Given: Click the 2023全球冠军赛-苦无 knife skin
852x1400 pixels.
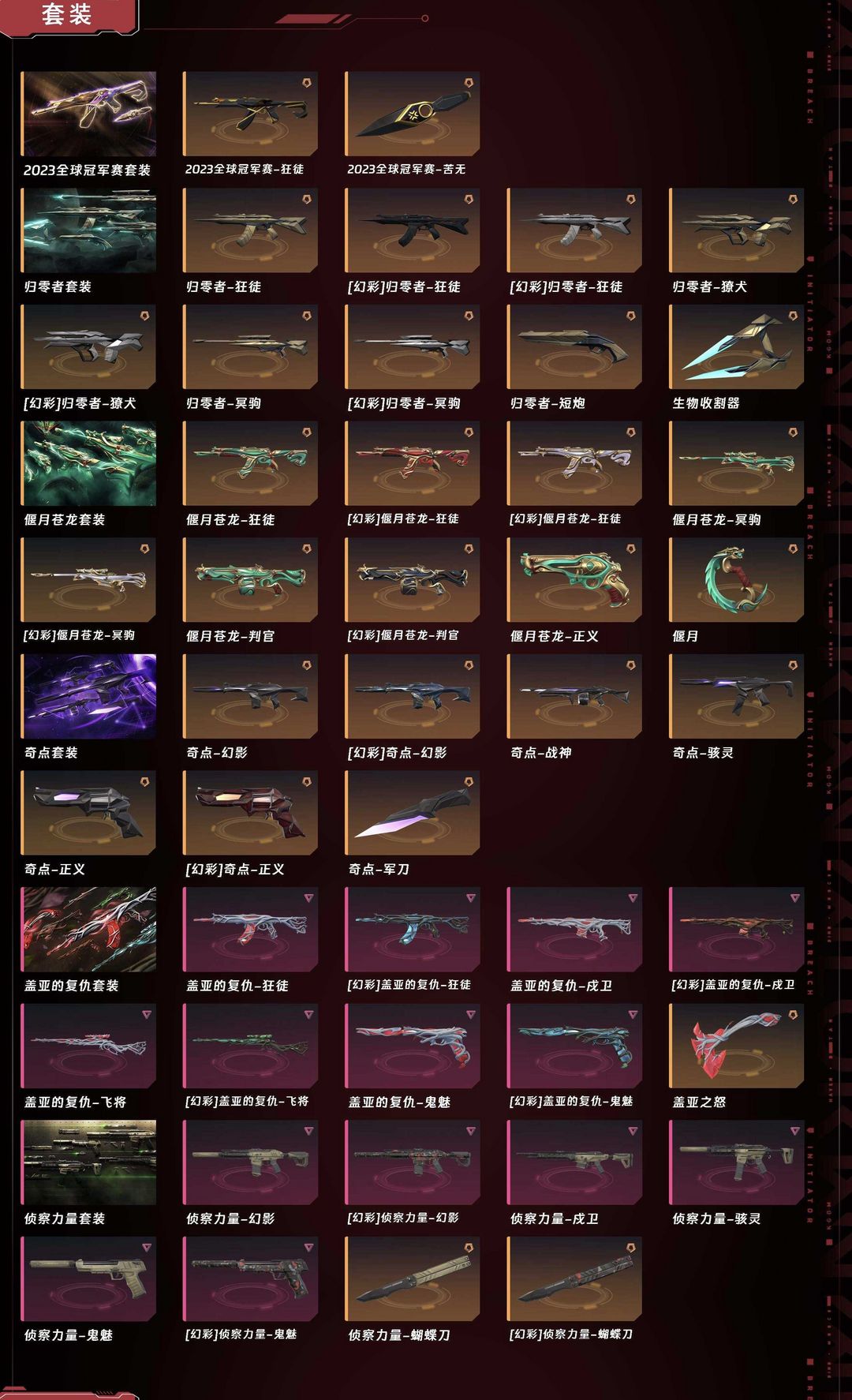Looking at the screenshot, I should coord(413,114).
